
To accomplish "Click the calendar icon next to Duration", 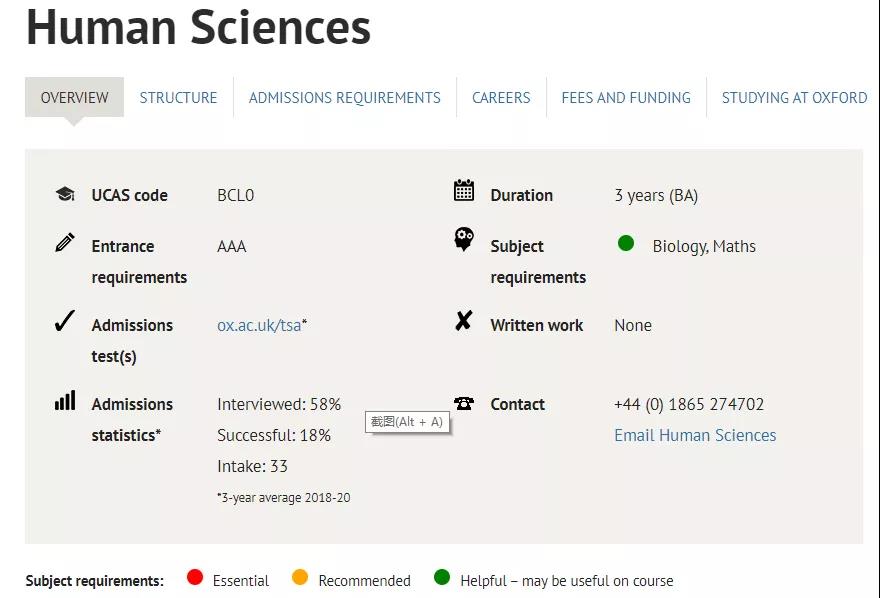I will click(x=464, y=191).
